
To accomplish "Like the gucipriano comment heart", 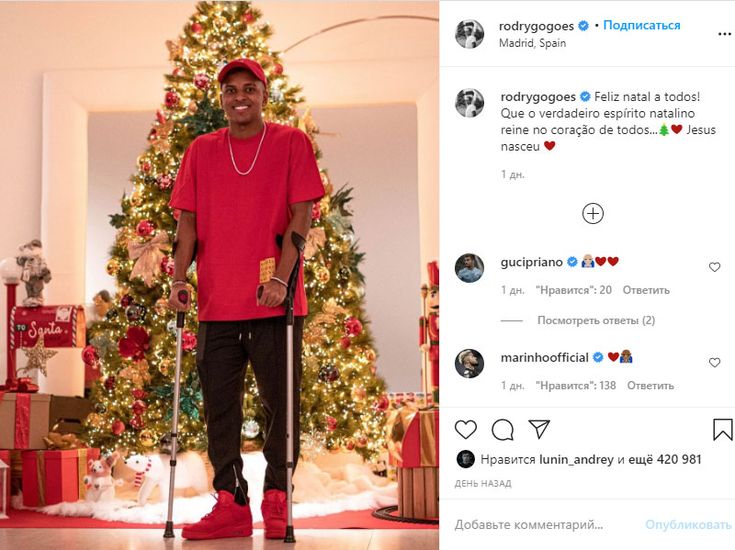I will click(714, 267).
